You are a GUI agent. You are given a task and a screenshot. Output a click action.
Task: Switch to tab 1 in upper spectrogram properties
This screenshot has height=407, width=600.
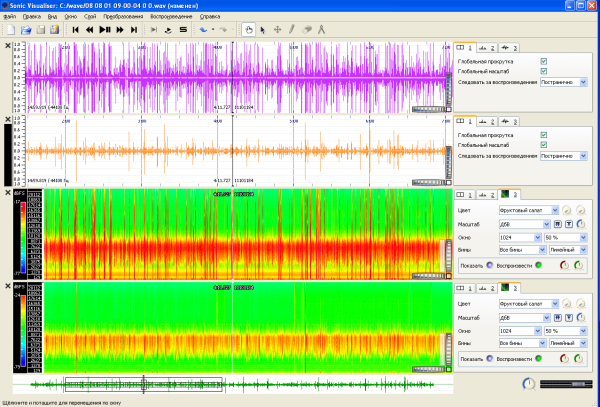[x=465, y=195]
